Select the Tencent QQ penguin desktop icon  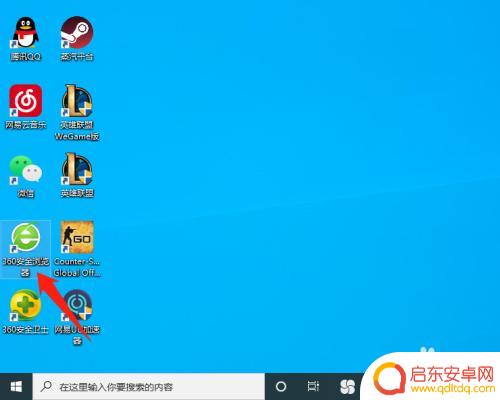pos(26,33)
